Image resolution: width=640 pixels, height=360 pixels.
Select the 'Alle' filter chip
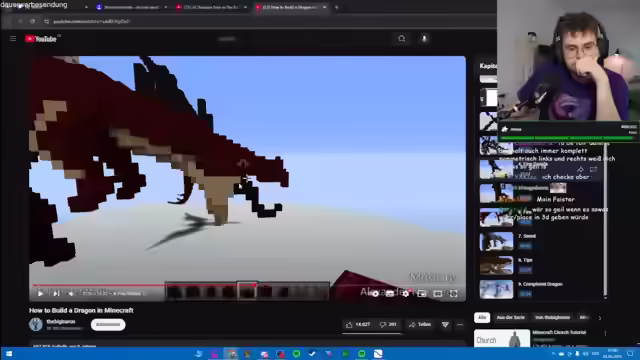point(482,318)
